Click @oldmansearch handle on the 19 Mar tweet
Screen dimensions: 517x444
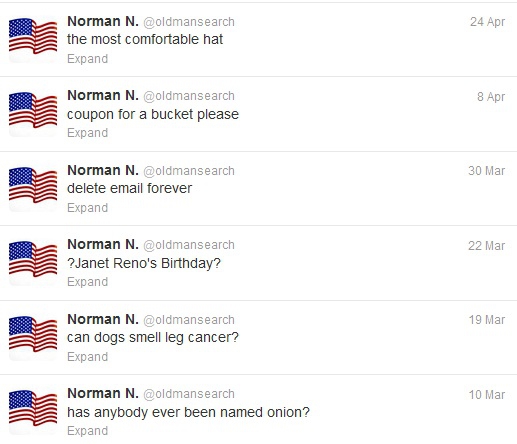click(189, 320)
